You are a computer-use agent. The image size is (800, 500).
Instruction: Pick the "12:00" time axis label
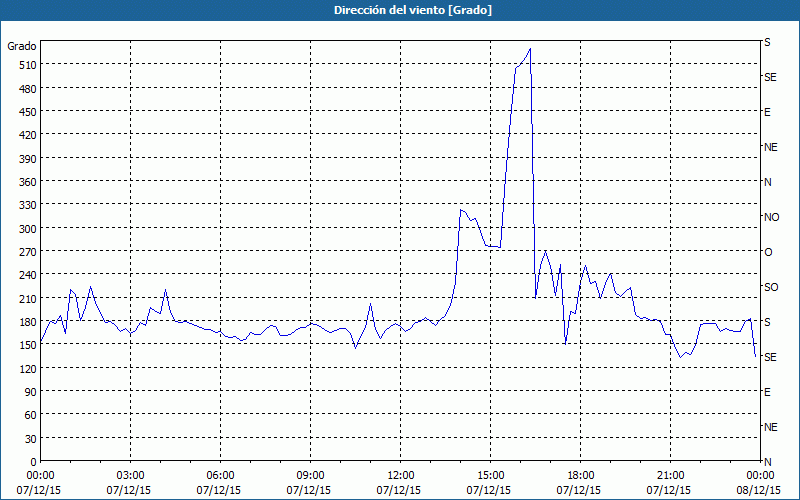(401, 476)
